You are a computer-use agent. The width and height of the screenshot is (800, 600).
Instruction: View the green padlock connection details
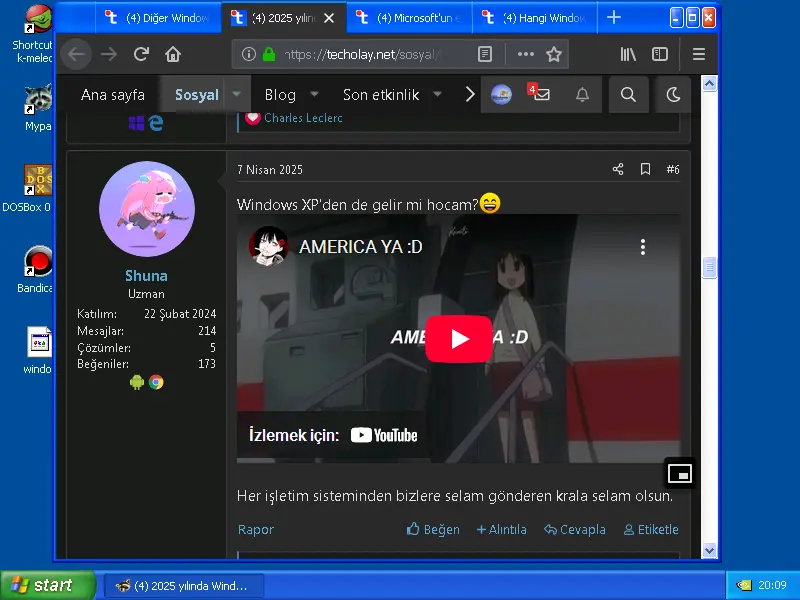269,54
